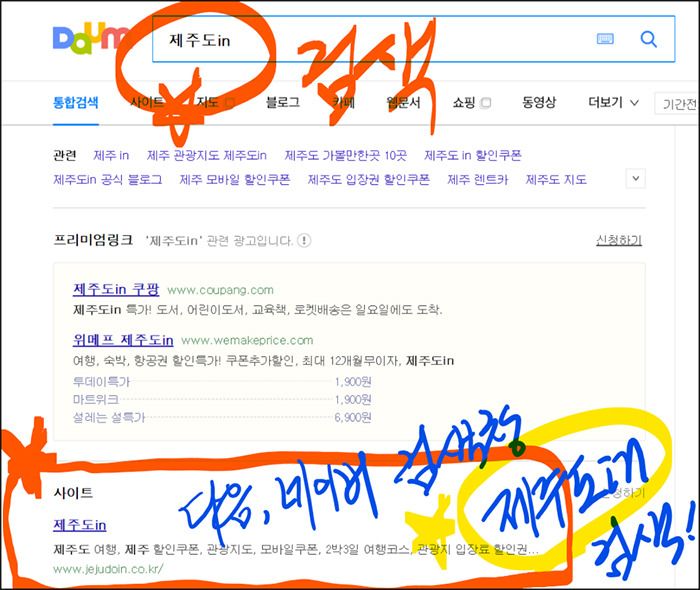Viewport: 700px width, 590px height.
Task: Select the 통합검색 tab
Action: point(75,103)
